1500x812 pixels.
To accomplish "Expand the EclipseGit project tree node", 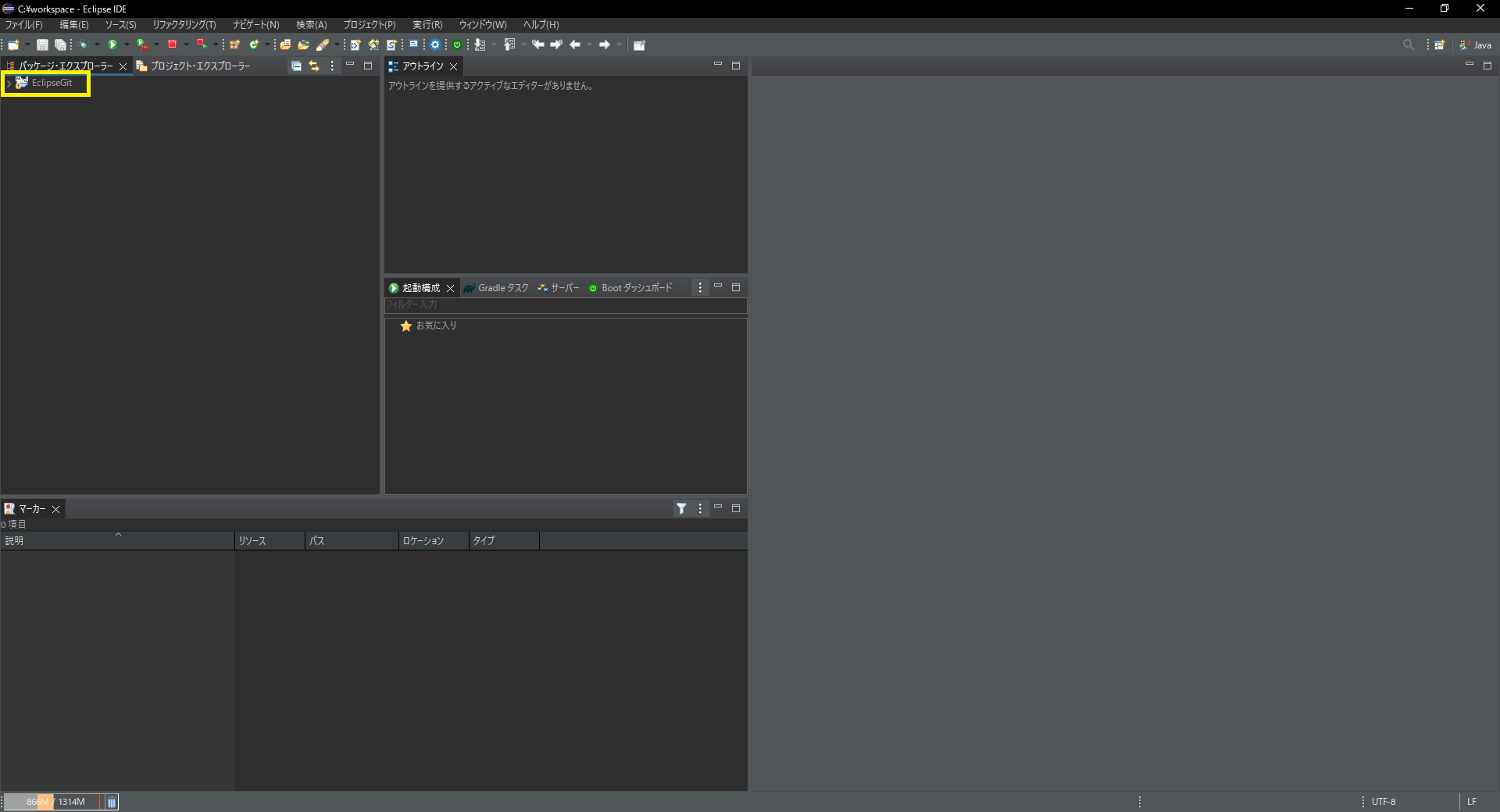I will [x=9, y=83].
